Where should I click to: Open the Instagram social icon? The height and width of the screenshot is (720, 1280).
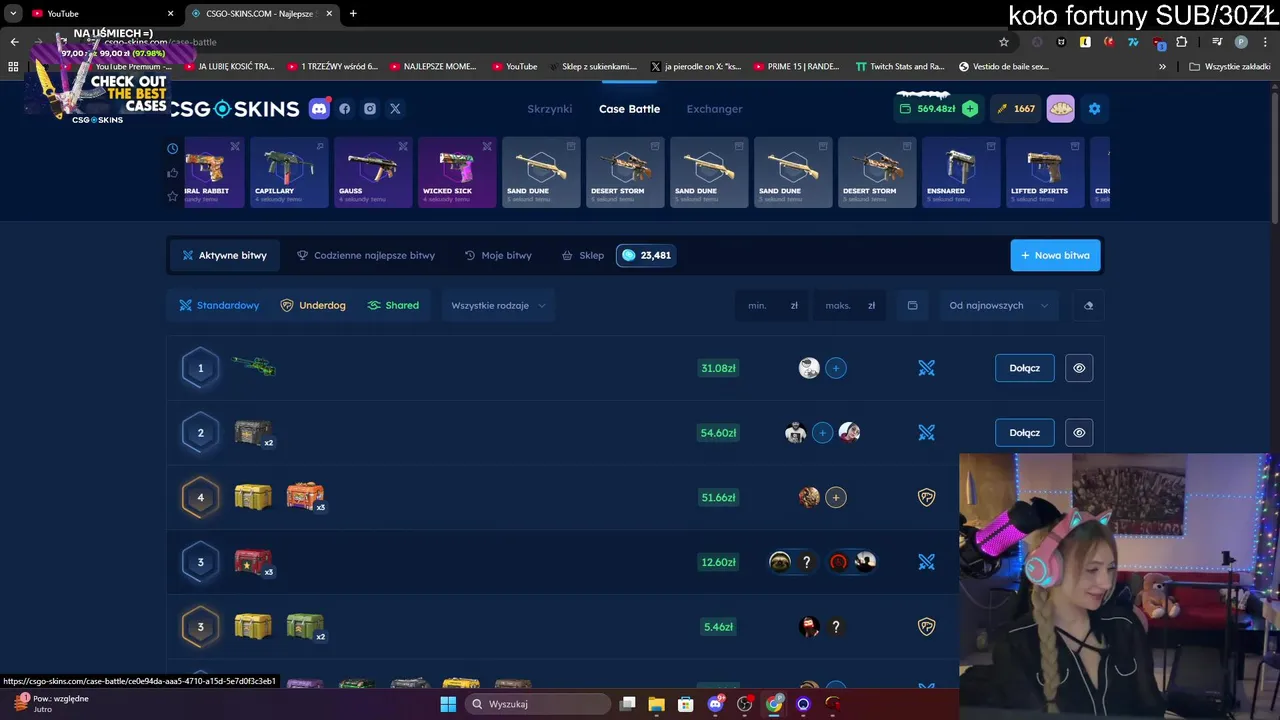pos(370,109)
